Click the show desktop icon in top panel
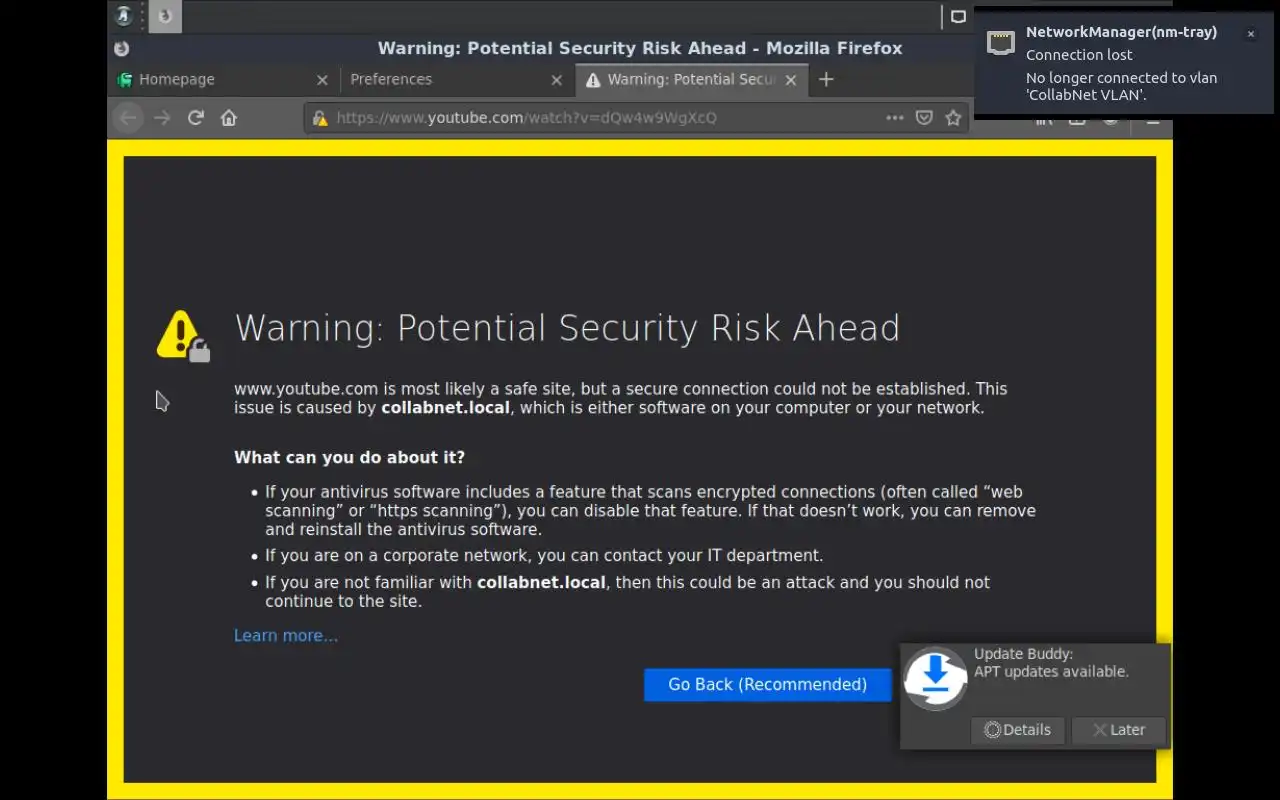Image resolution: width=1280 pixels, height=800 pixels. coord(958,16)
